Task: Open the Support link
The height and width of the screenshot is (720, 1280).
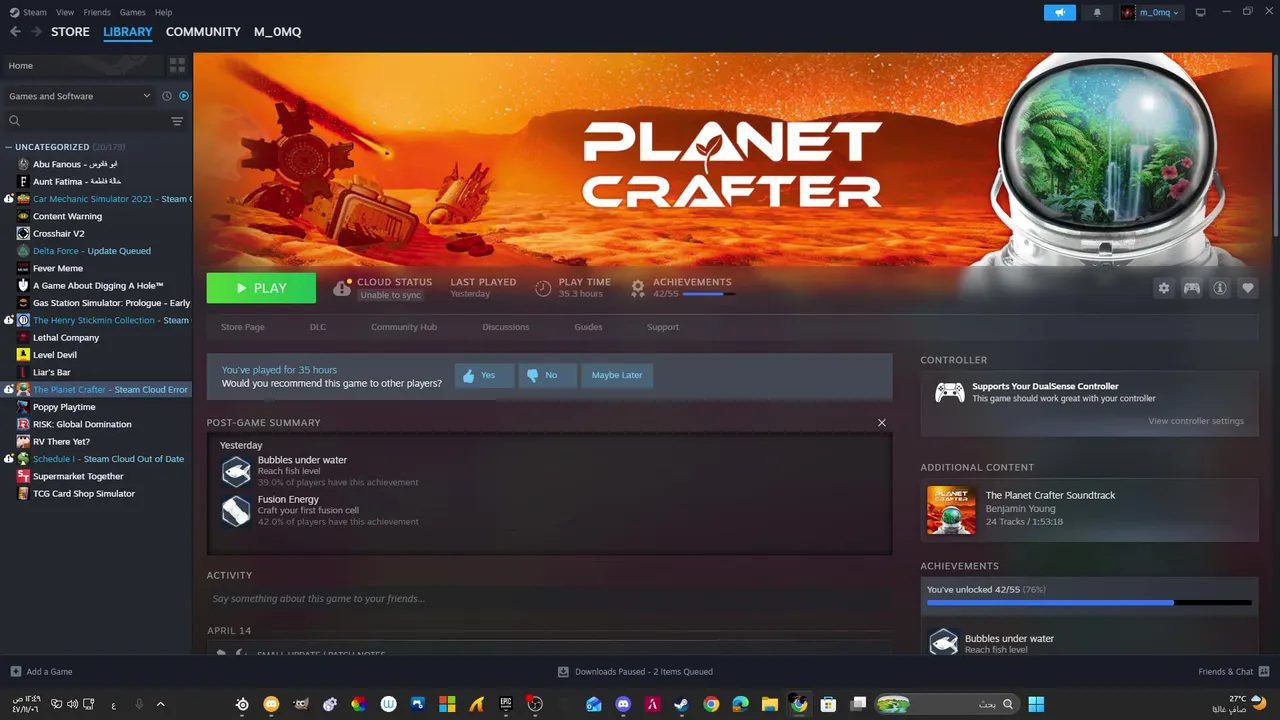Action: [x=663, y=327]
